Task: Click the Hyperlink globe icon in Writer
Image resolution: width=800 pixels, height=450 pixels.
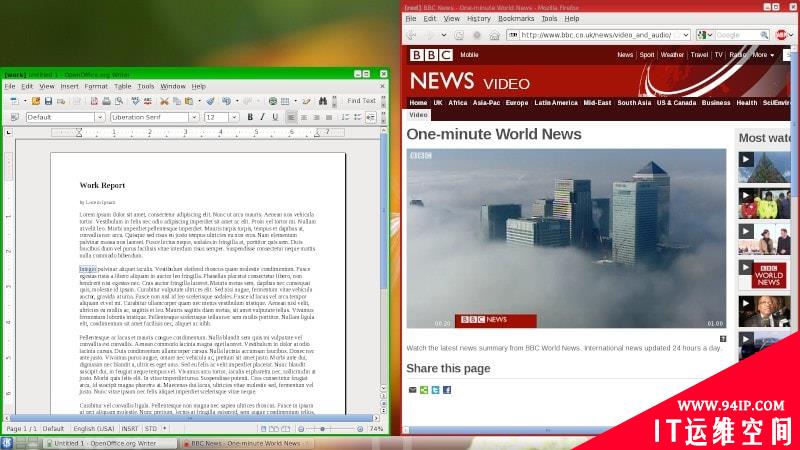Action: click(x=273, y=101)
